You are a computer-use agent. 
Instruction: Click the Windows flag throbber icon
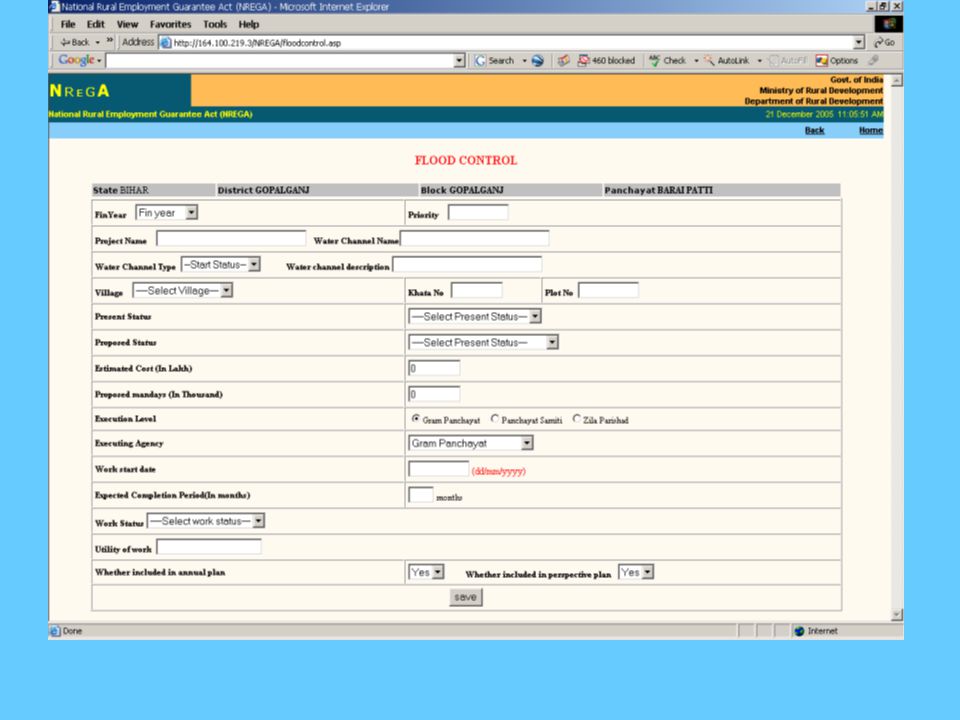click(x=889, y=24)
